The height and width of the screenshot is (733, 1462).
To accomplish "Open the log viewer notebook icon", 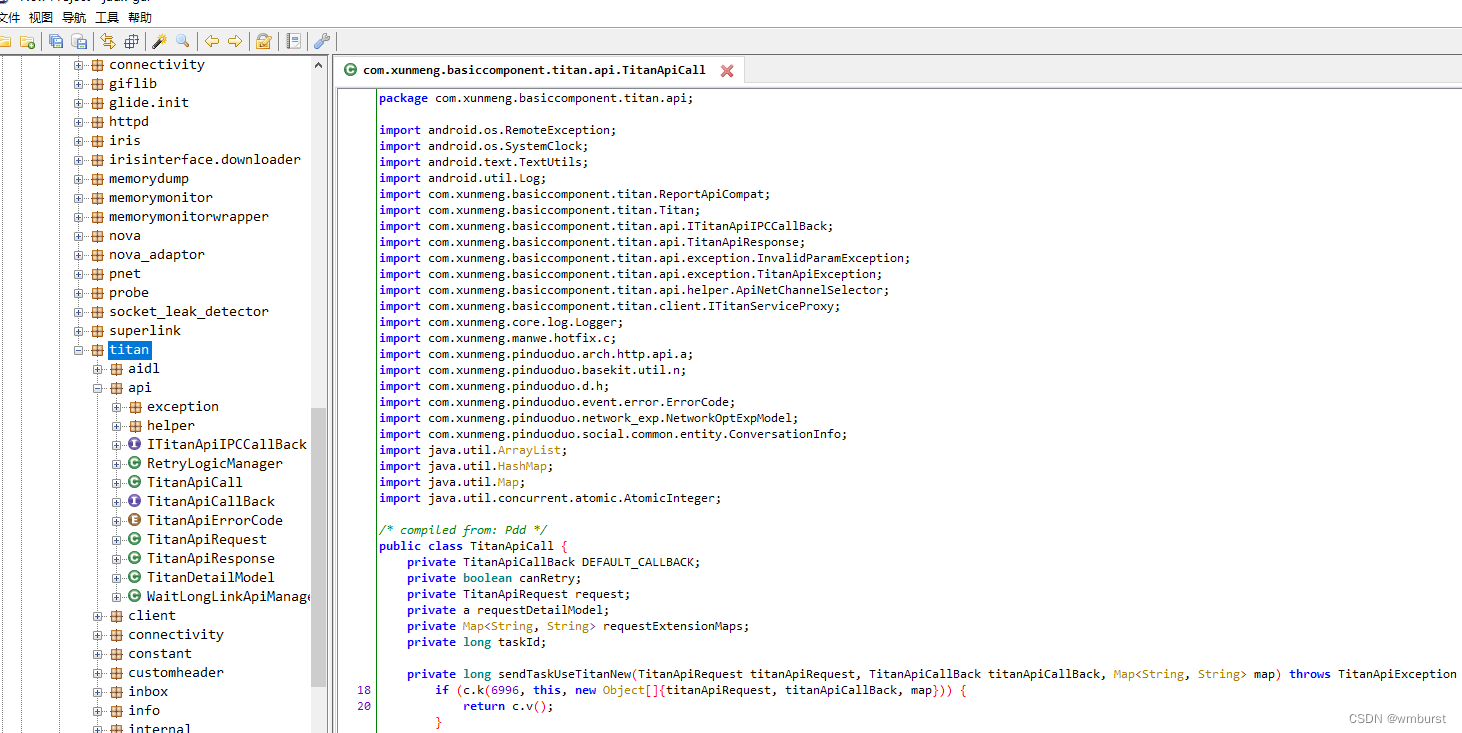I will (x=293, y=41).
